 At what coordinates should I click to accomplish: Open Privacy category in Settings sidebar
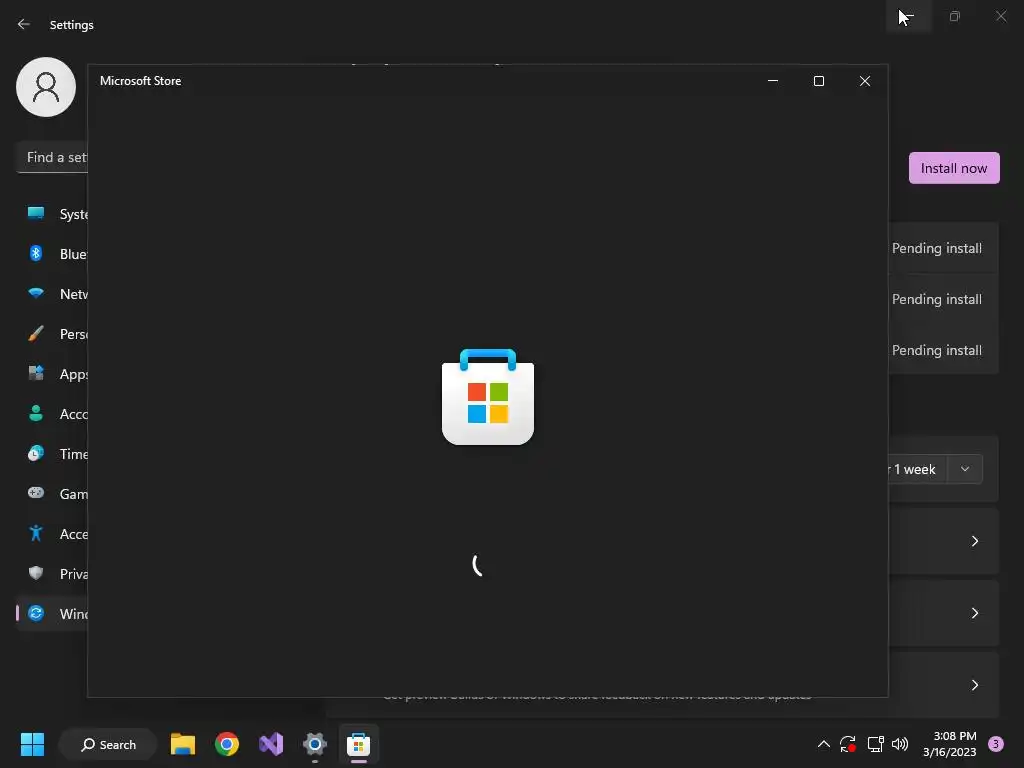pyautogui.click(x=52, y=574)
